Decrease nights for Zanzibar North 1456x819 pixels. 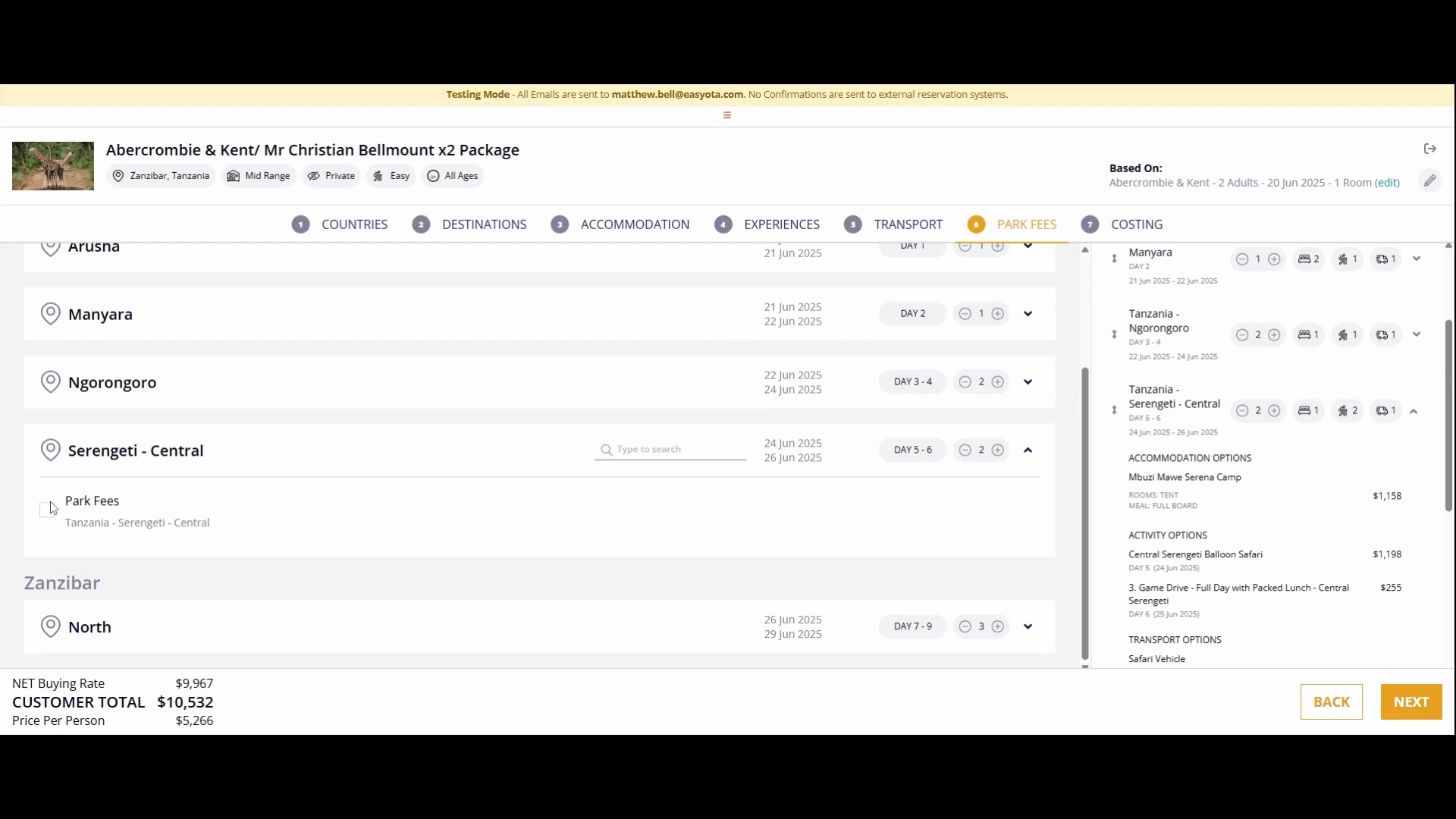(x=965, y=626)
